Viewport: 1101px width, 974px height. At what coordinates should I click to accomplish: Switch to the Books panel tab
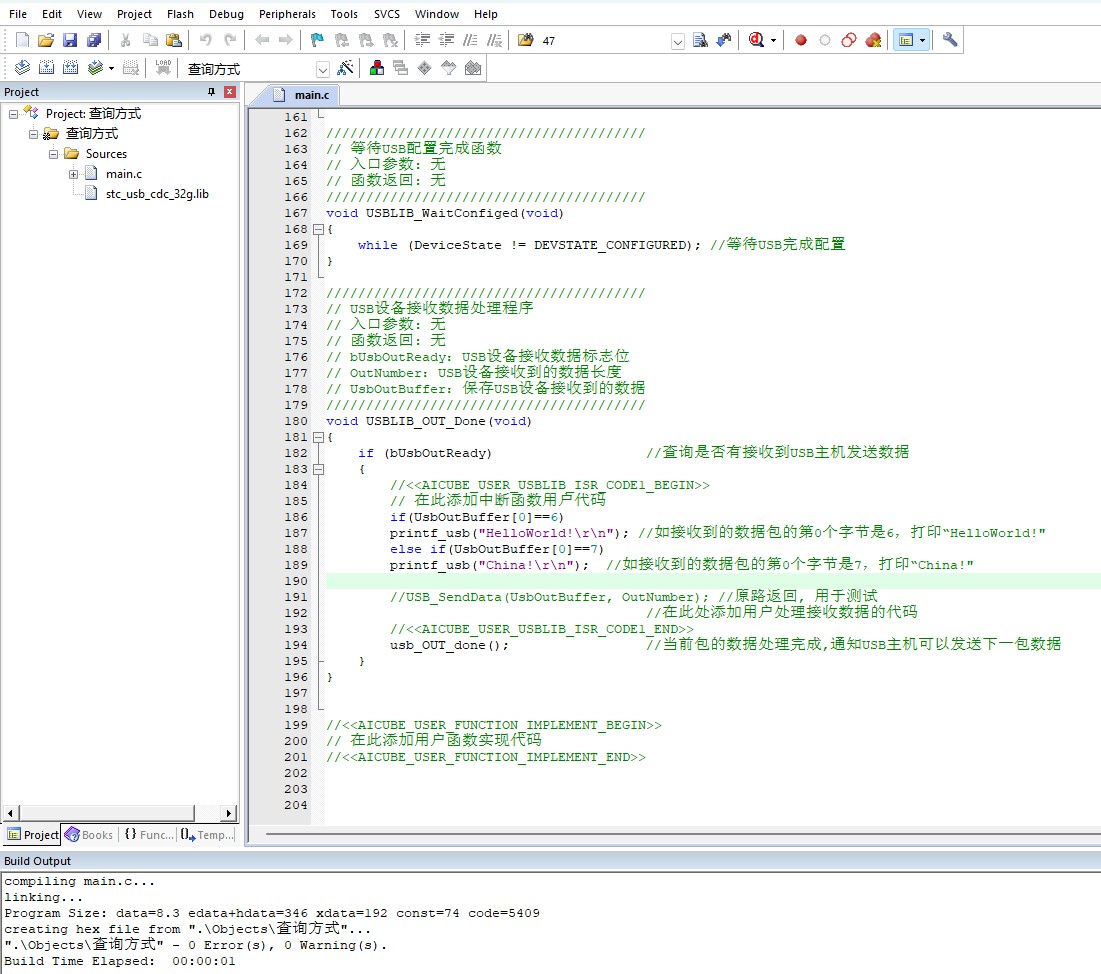[89, 835]
